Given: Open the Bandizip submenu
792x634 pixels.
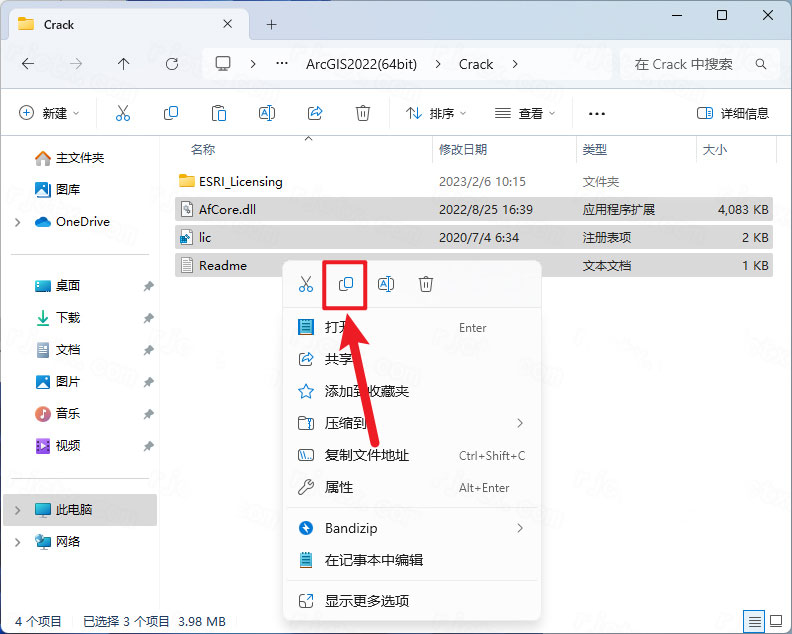Looking at the screenshot, I should [x=412, y=528].
